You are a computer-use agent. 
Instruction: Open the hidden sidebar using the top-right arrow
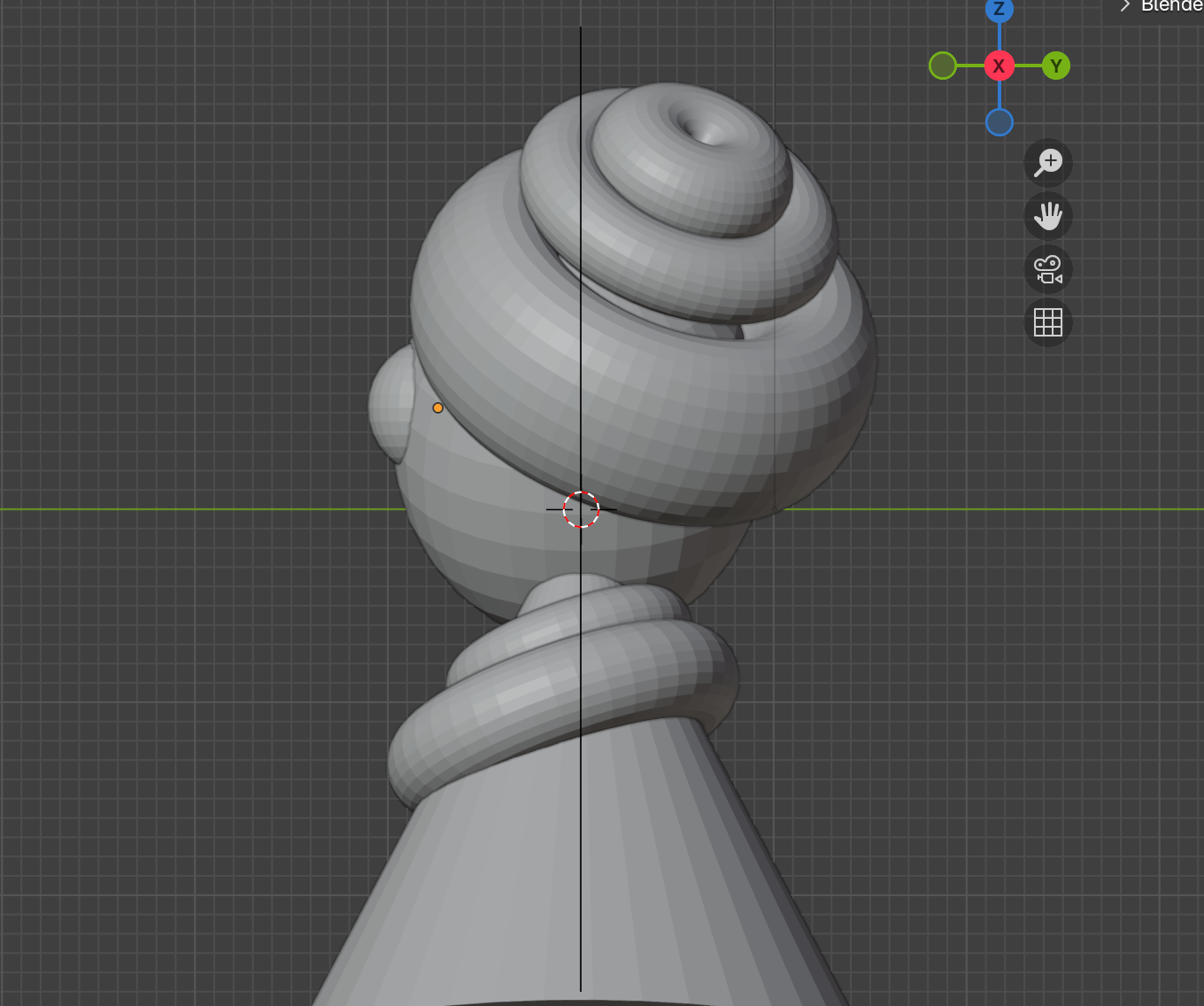pos(1124,7)
